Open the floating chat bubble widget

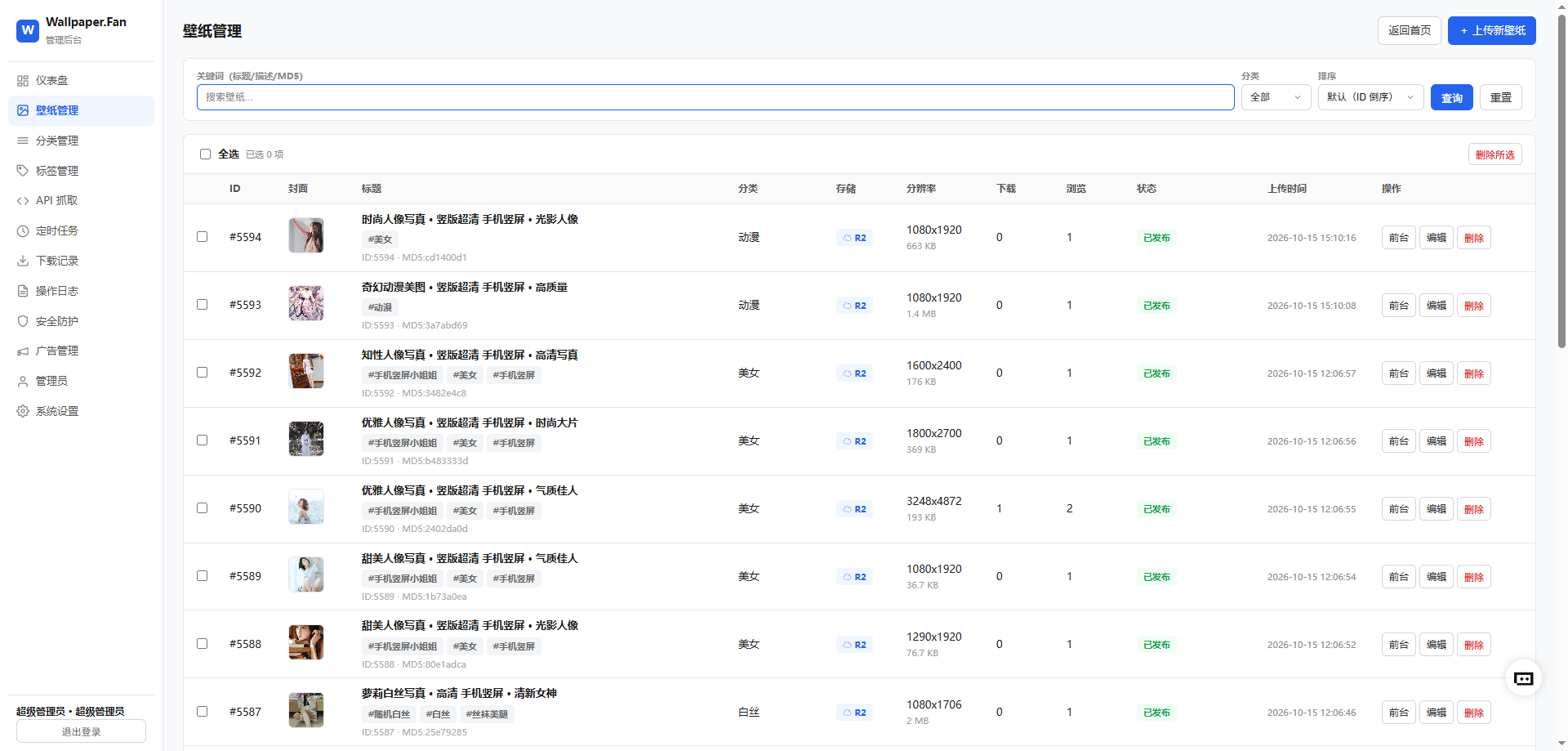1523,678
